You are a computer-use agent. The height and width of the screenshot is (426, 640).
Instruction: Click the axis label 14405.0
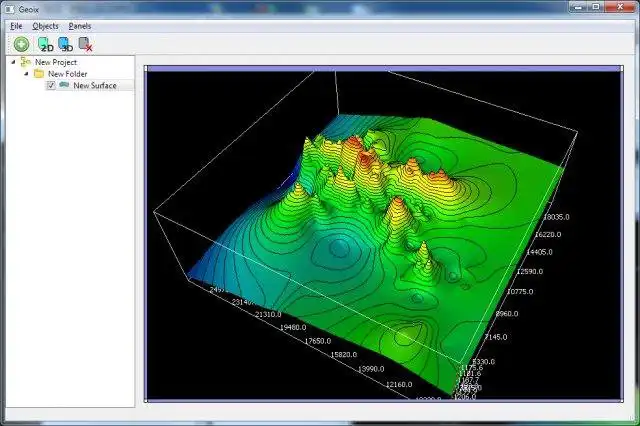539,252
